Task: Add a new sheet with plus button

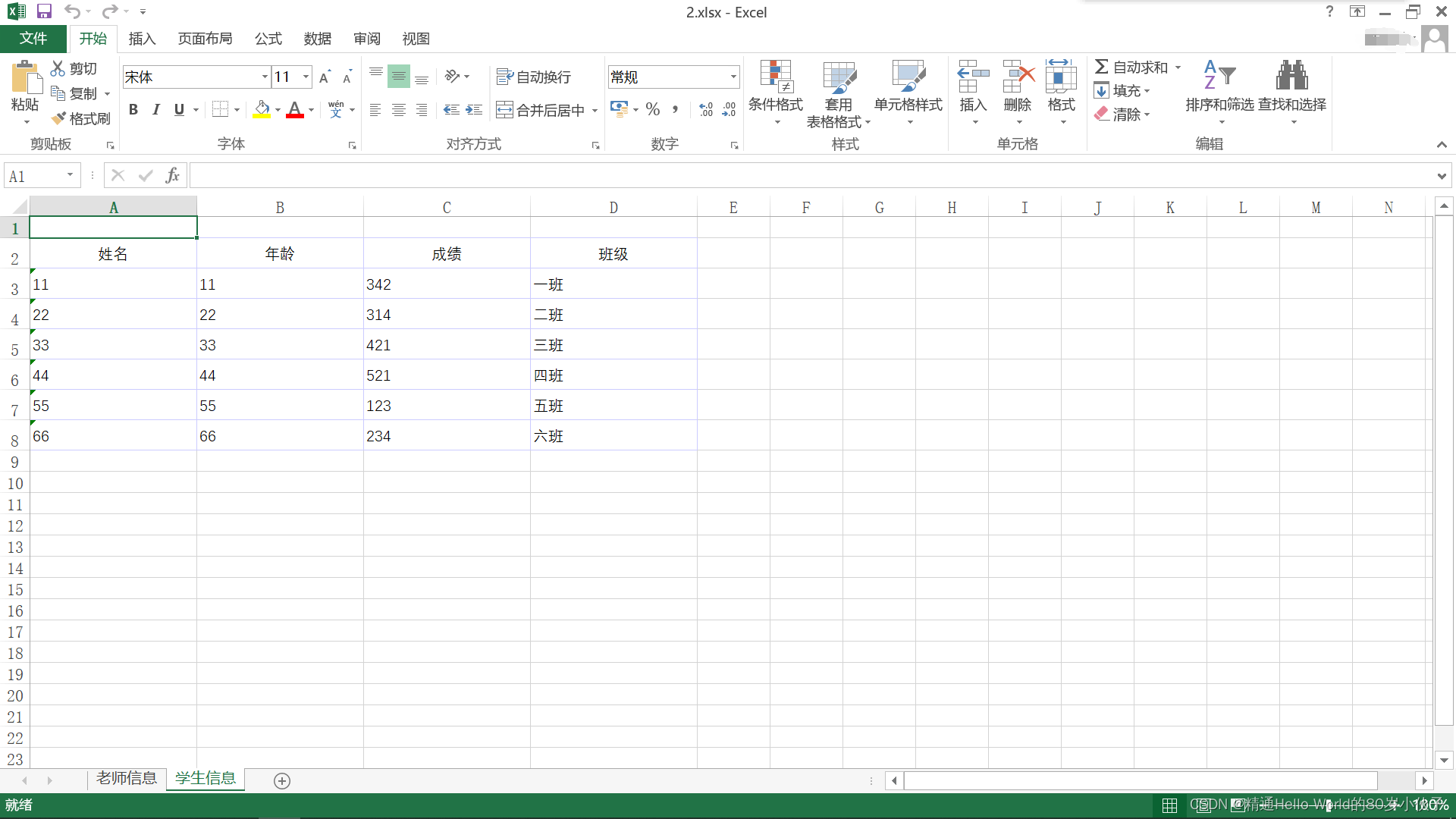Action: coord(282,781)
